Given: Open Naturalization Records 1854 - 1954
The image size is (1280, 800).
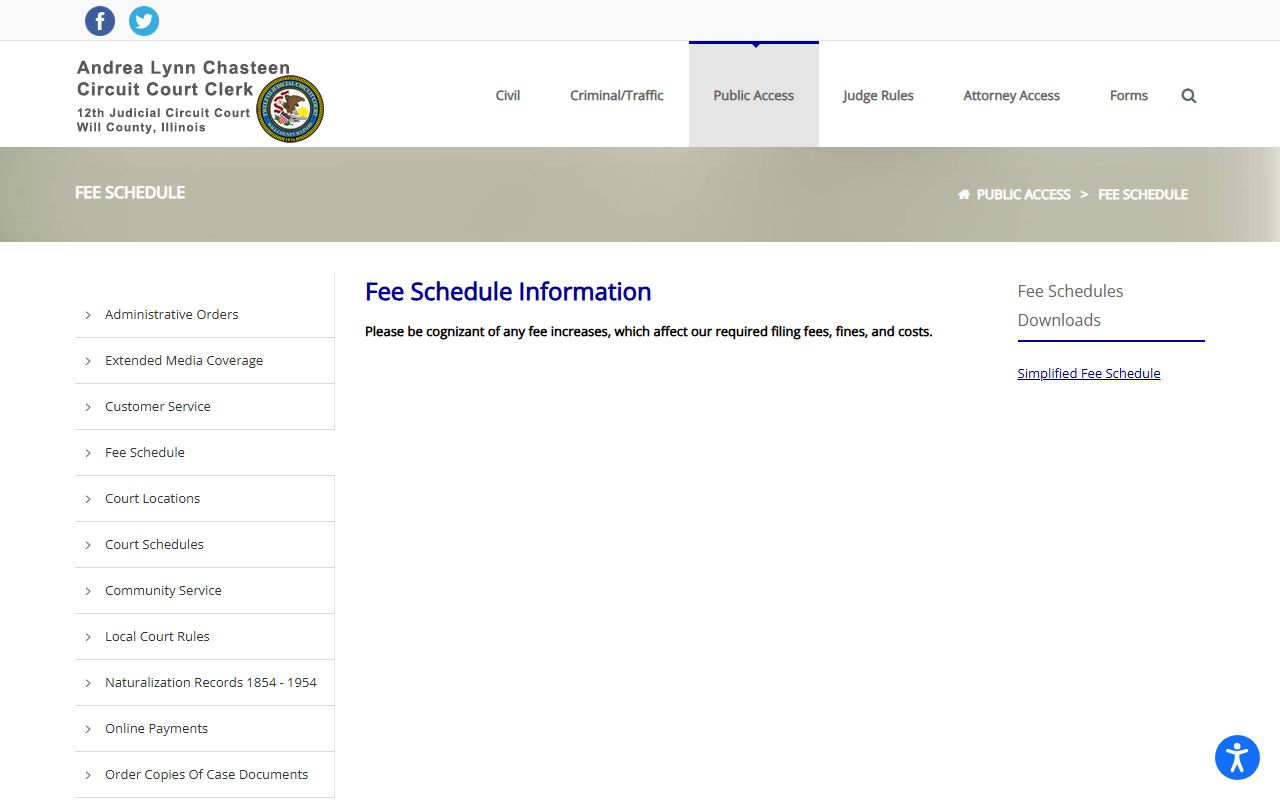Looking at the screenshot, I should [211, 682].
